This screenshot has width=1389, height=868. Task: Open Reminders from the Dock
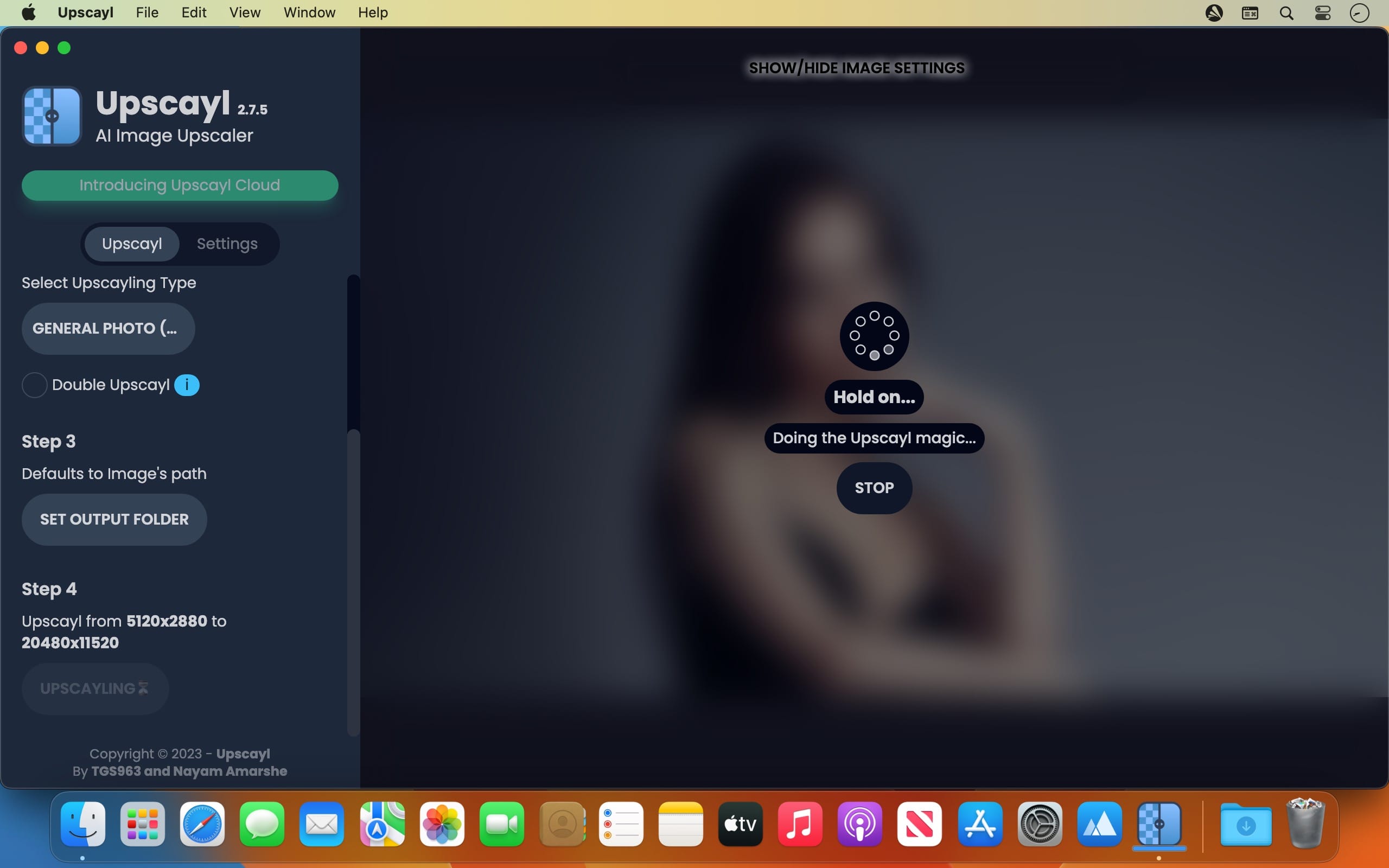[621, 825]
